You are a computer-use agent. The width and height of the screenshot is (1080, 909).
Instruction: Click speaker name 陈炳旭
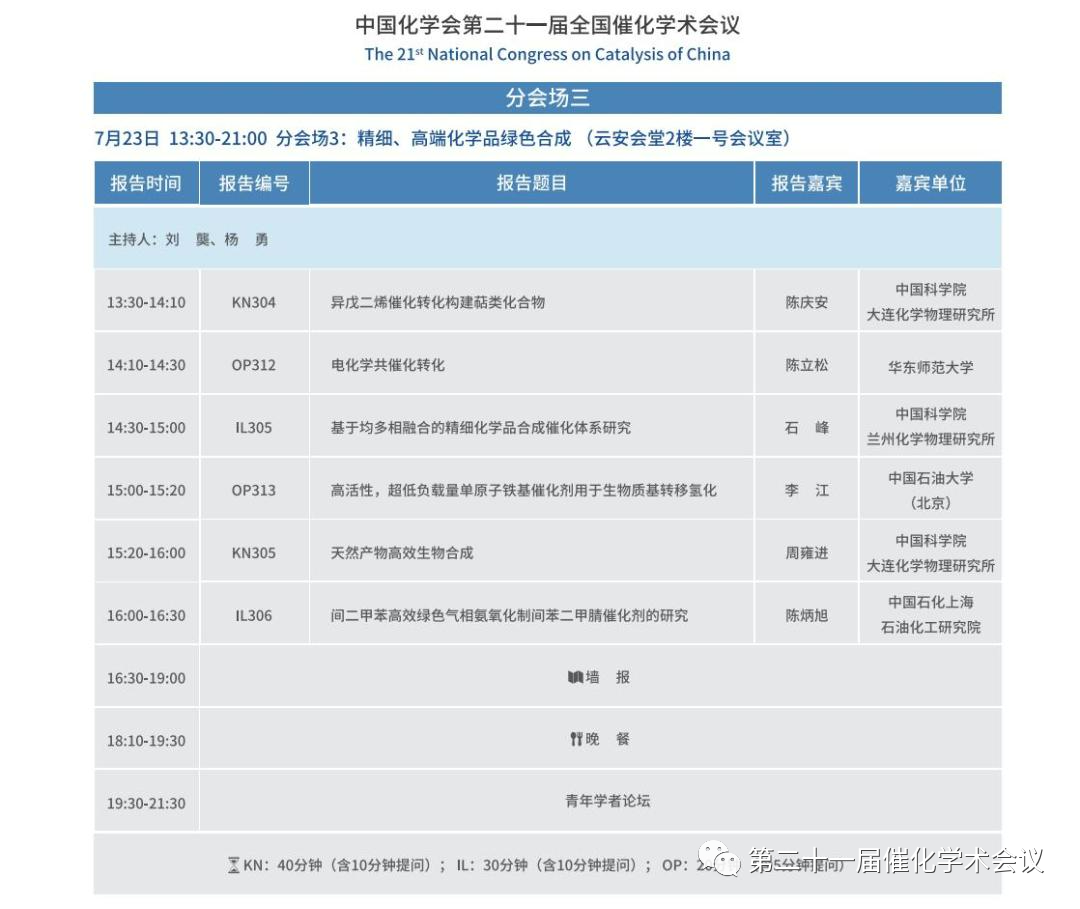tap(807, 616)
